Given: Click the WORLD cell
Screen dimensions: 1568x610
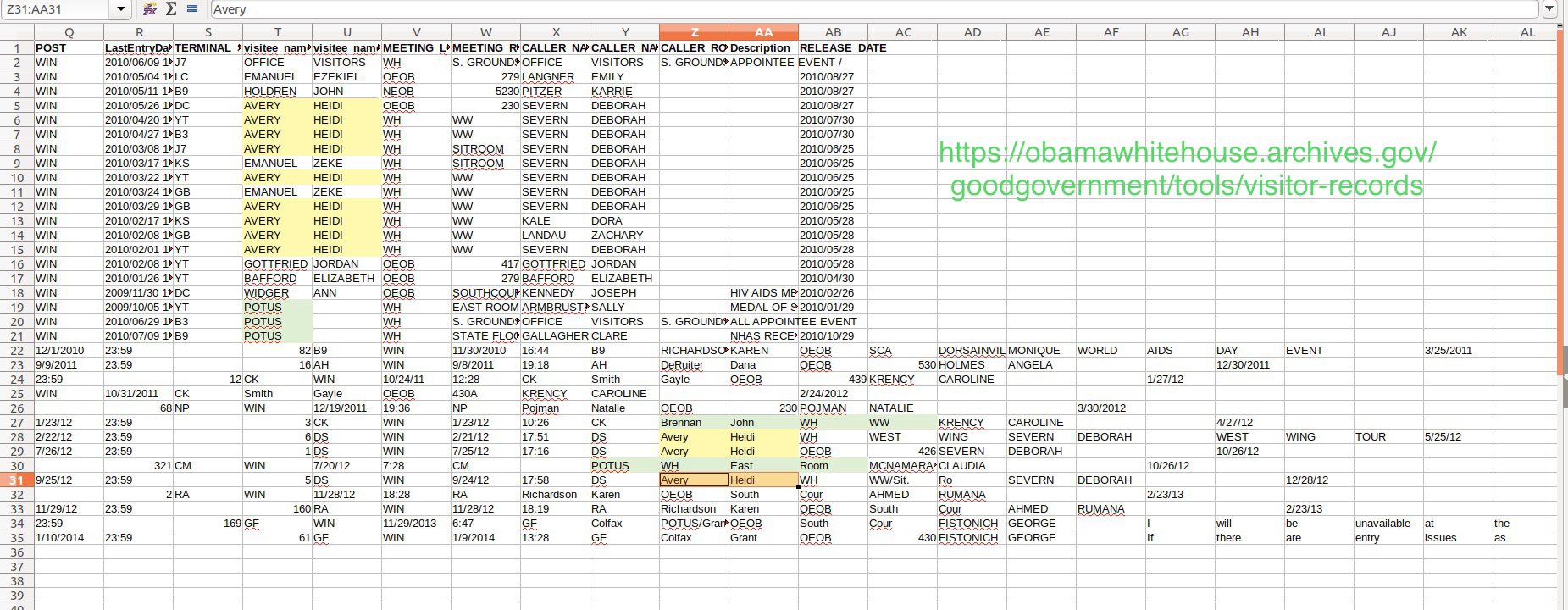Looking at the screenshot, I should click(1111, 350).
